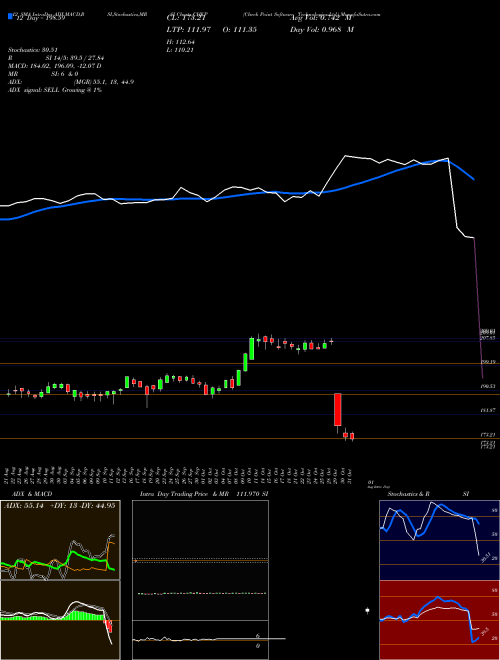This screenshot has width=500, height=660.
Task: Click the Check Point Software title text
Action: coord(311,14)
